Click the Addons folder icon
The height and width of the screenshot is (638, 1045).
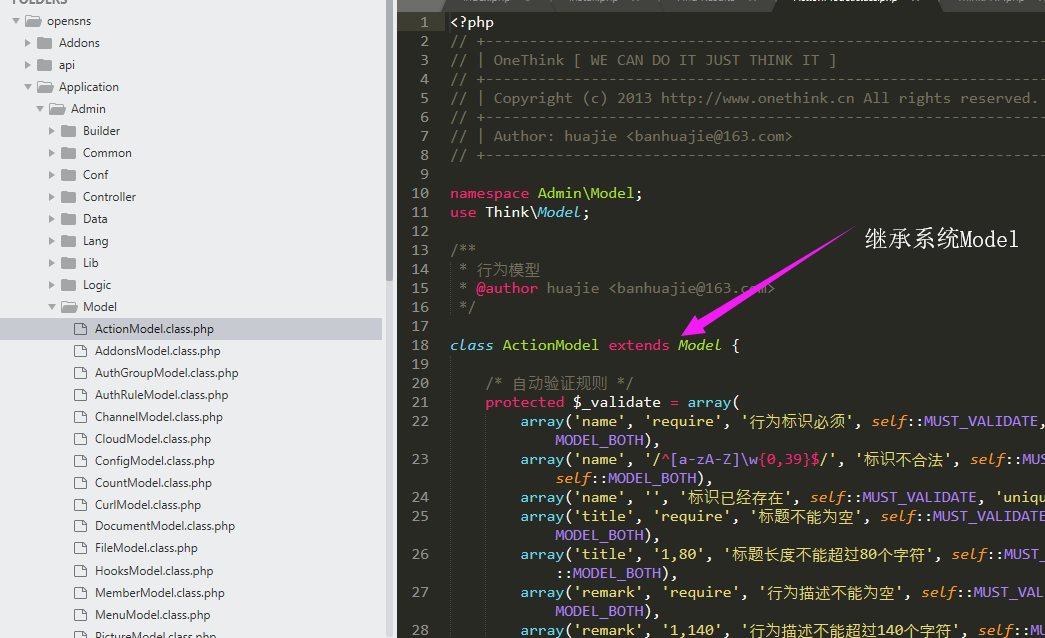pos(45,43)
